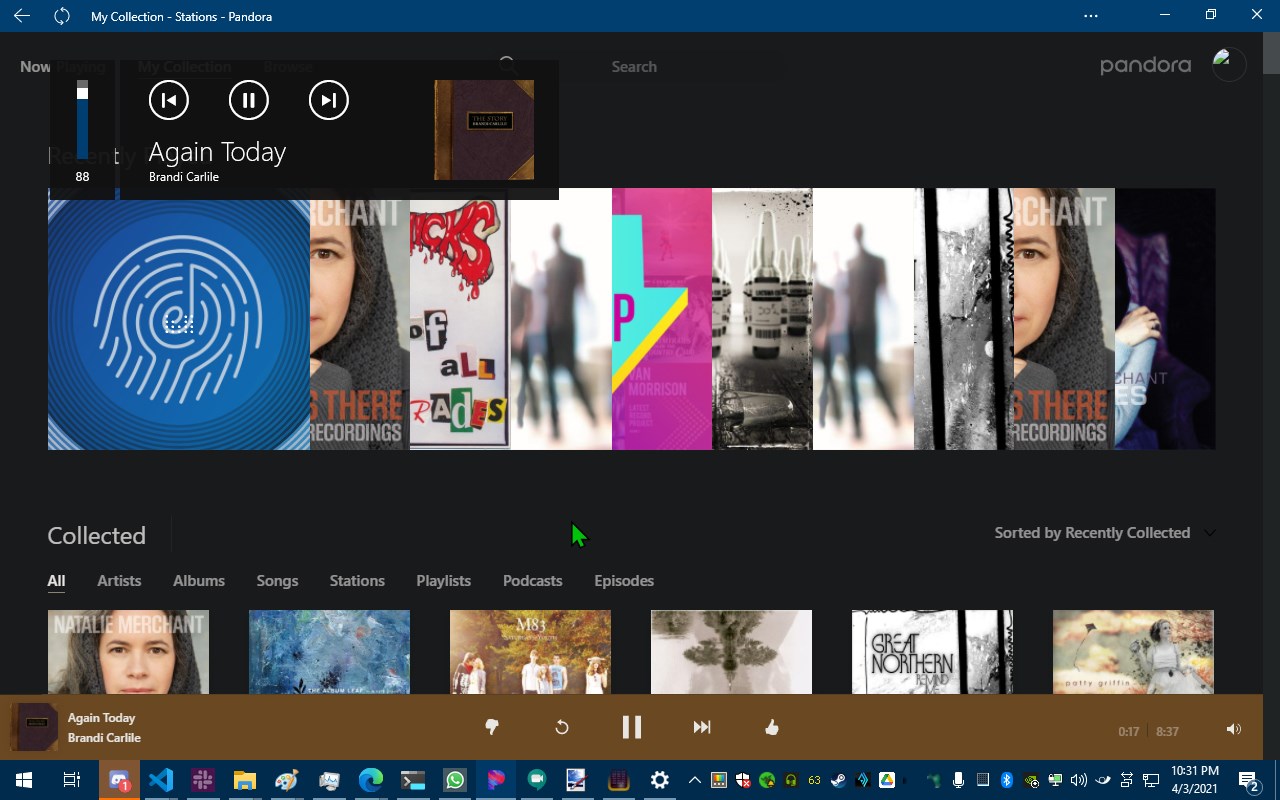The height and width of the screenshot is (800, 1280).
Task: Open Bluetooth tray icon
Action: click(1007, 780)
